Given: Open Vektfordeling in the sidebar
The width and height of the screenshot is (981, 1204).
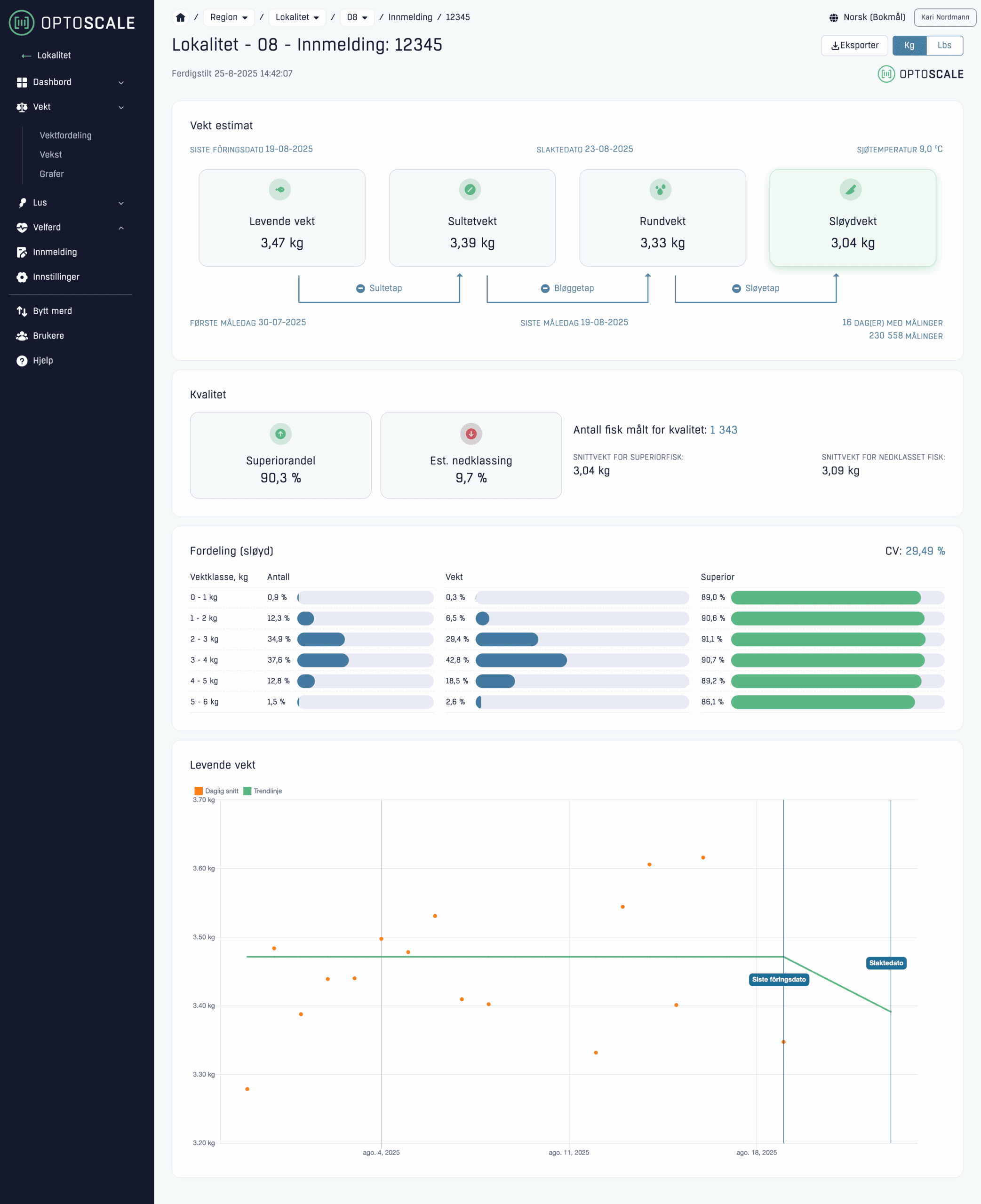Looking at the screenshot, I should tap(65, 135).
